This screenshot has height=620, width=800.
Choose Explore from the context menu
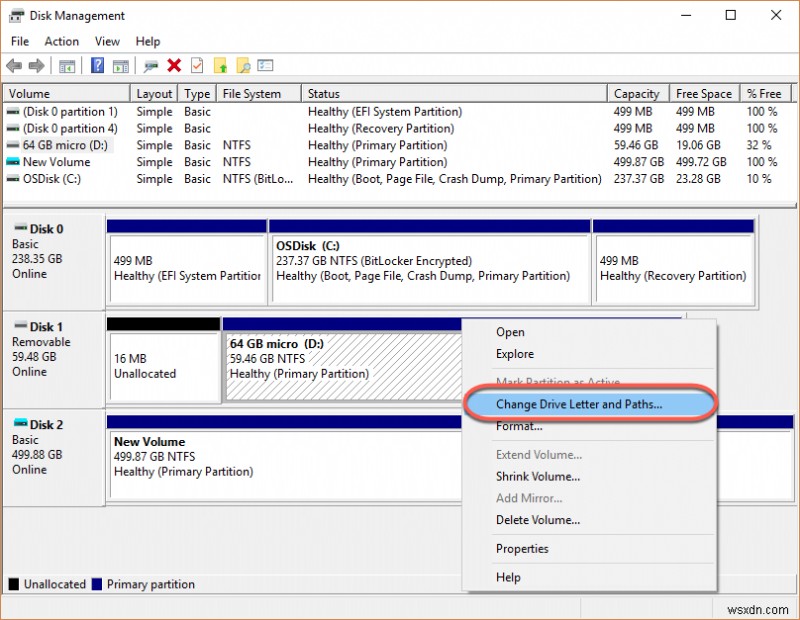coord(589,354)
